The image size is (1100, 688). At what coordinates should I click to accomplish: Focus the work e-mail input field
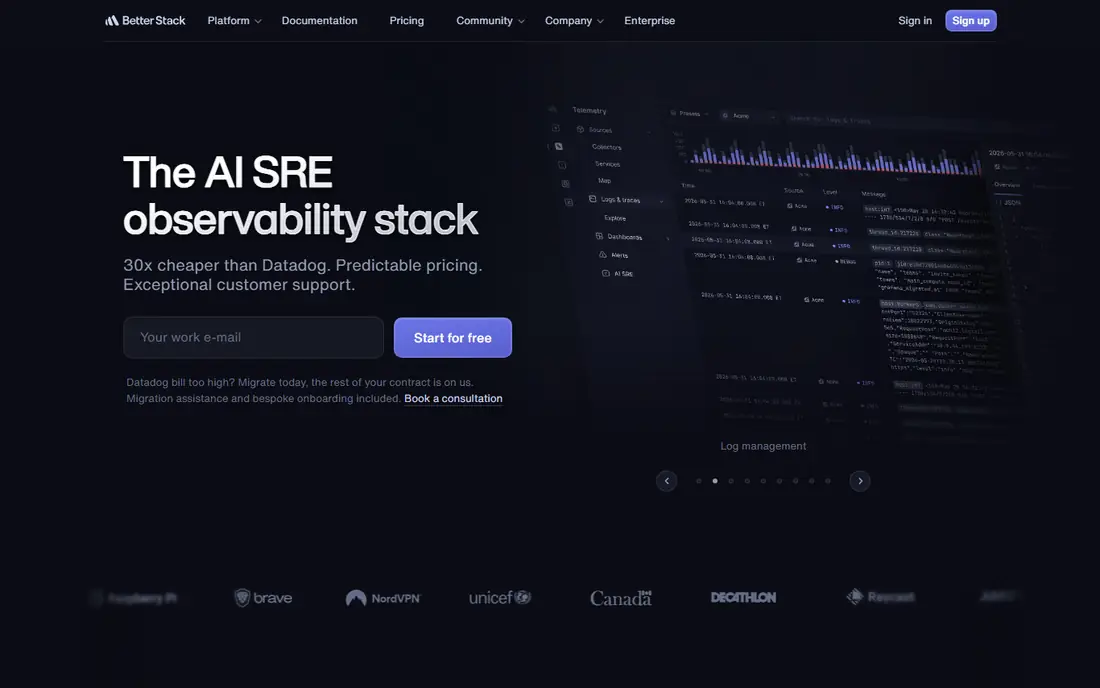point(253,337)
